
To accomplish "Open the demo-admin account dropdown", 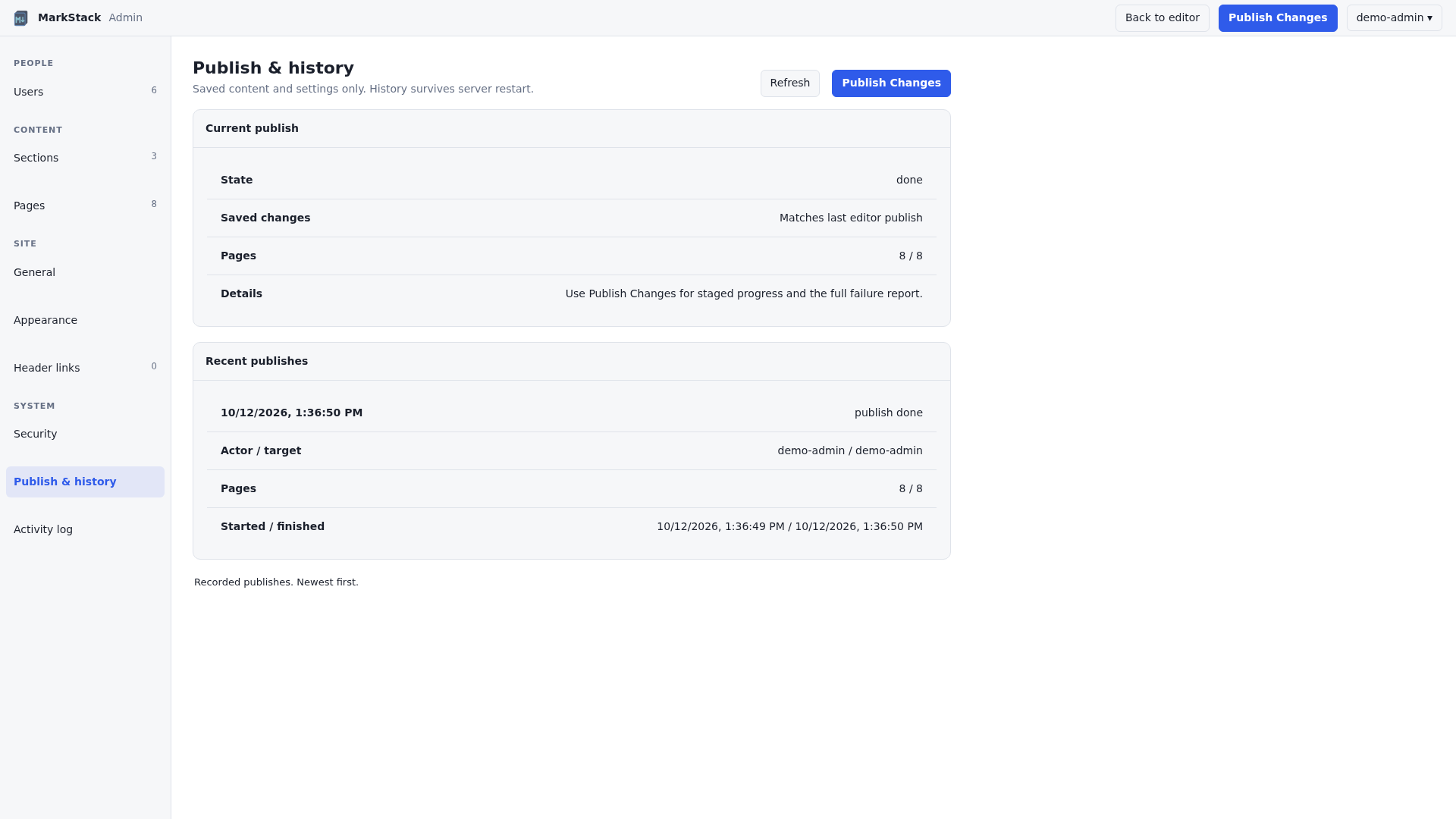I will point(1394,18).
